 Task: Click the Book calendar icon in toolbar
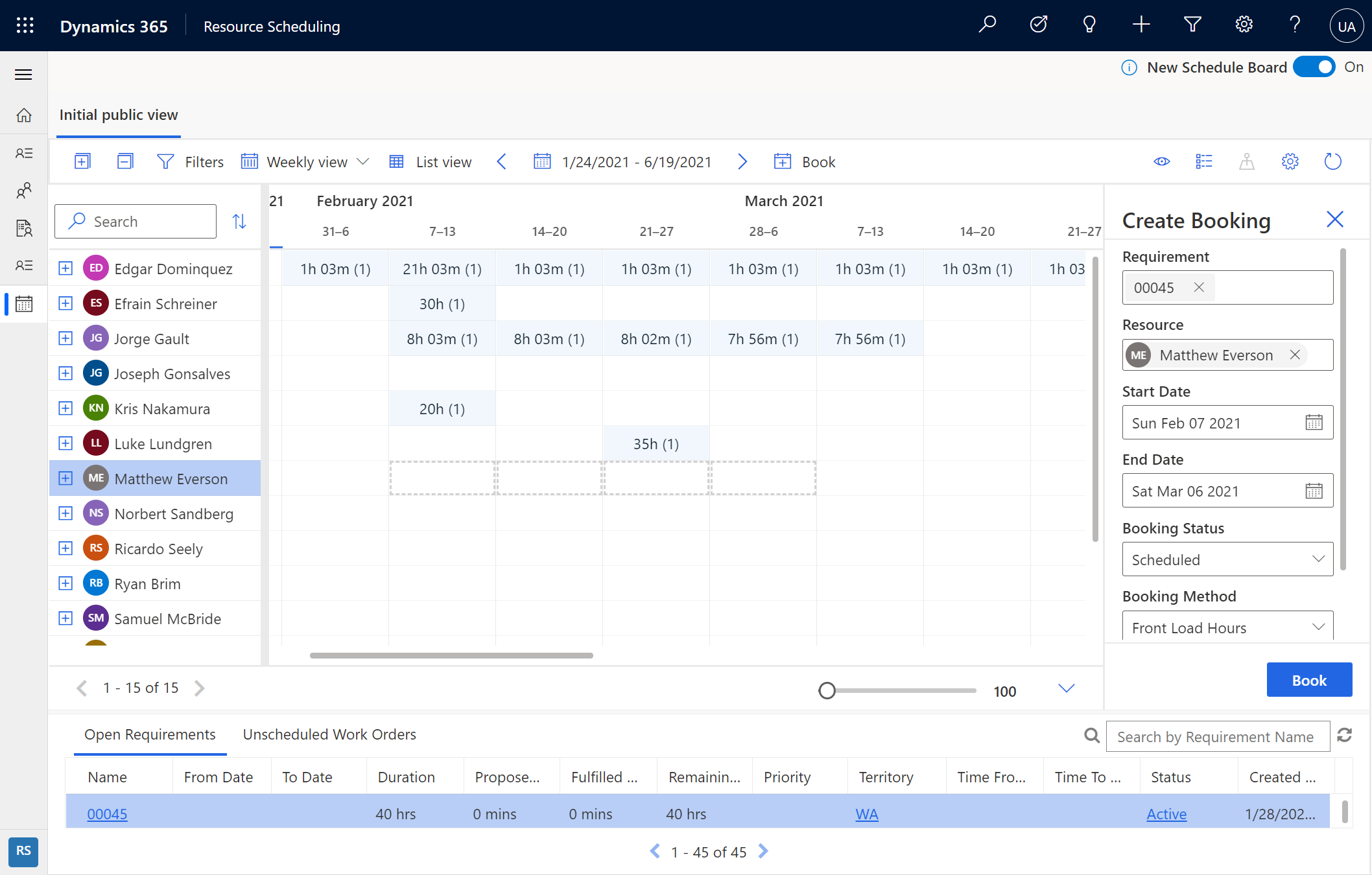click(782, 161)
